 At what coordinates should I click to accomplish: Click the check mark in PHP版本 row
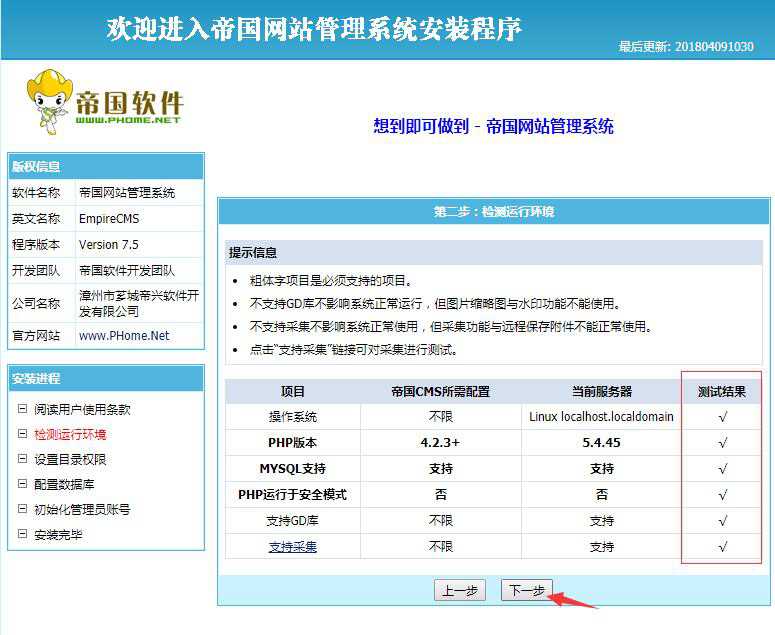[723, 443]
